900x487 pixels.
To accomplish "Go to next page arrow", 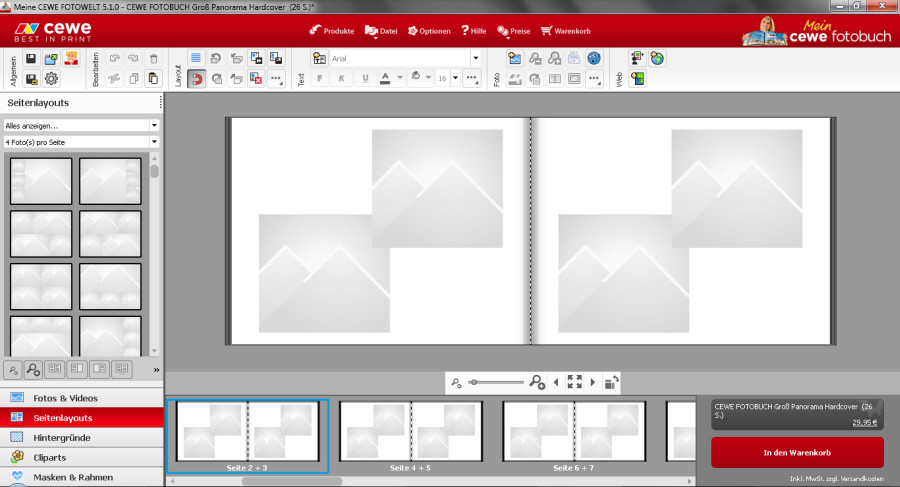I will (592, 382).
